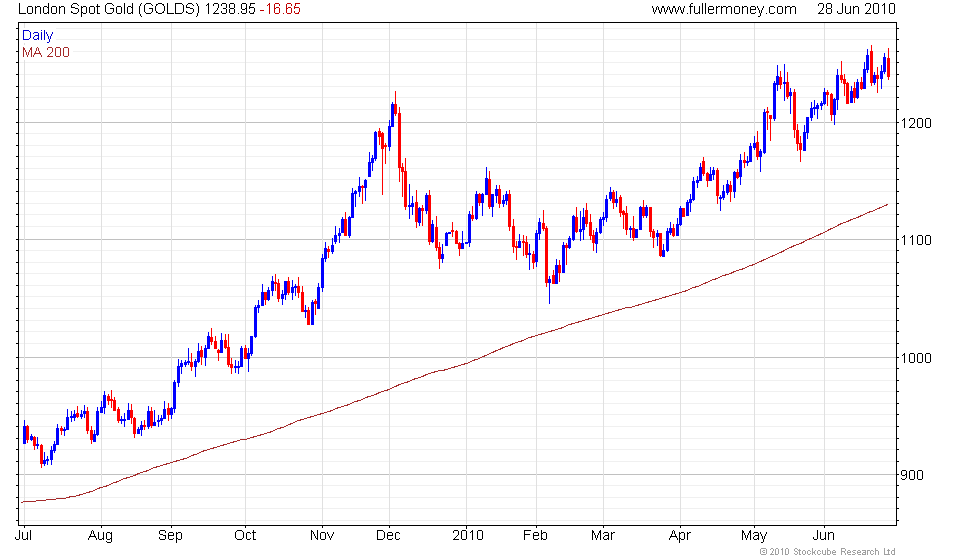
Task: Click the 1000 price axis label
Action: point(916,358)
